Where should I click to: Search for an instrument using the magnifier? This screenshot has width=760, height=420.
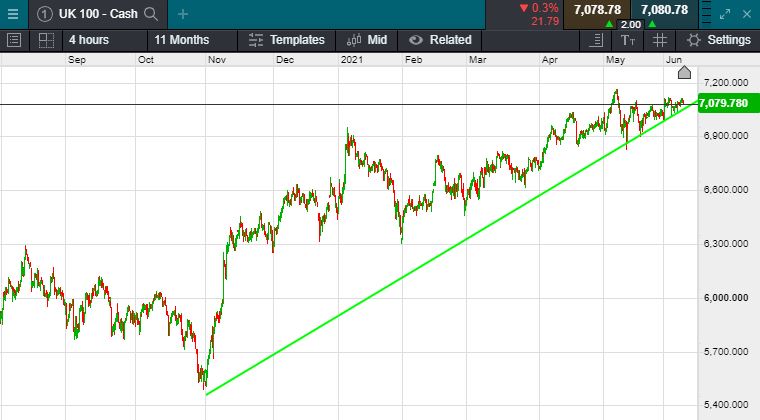point(151,13)
